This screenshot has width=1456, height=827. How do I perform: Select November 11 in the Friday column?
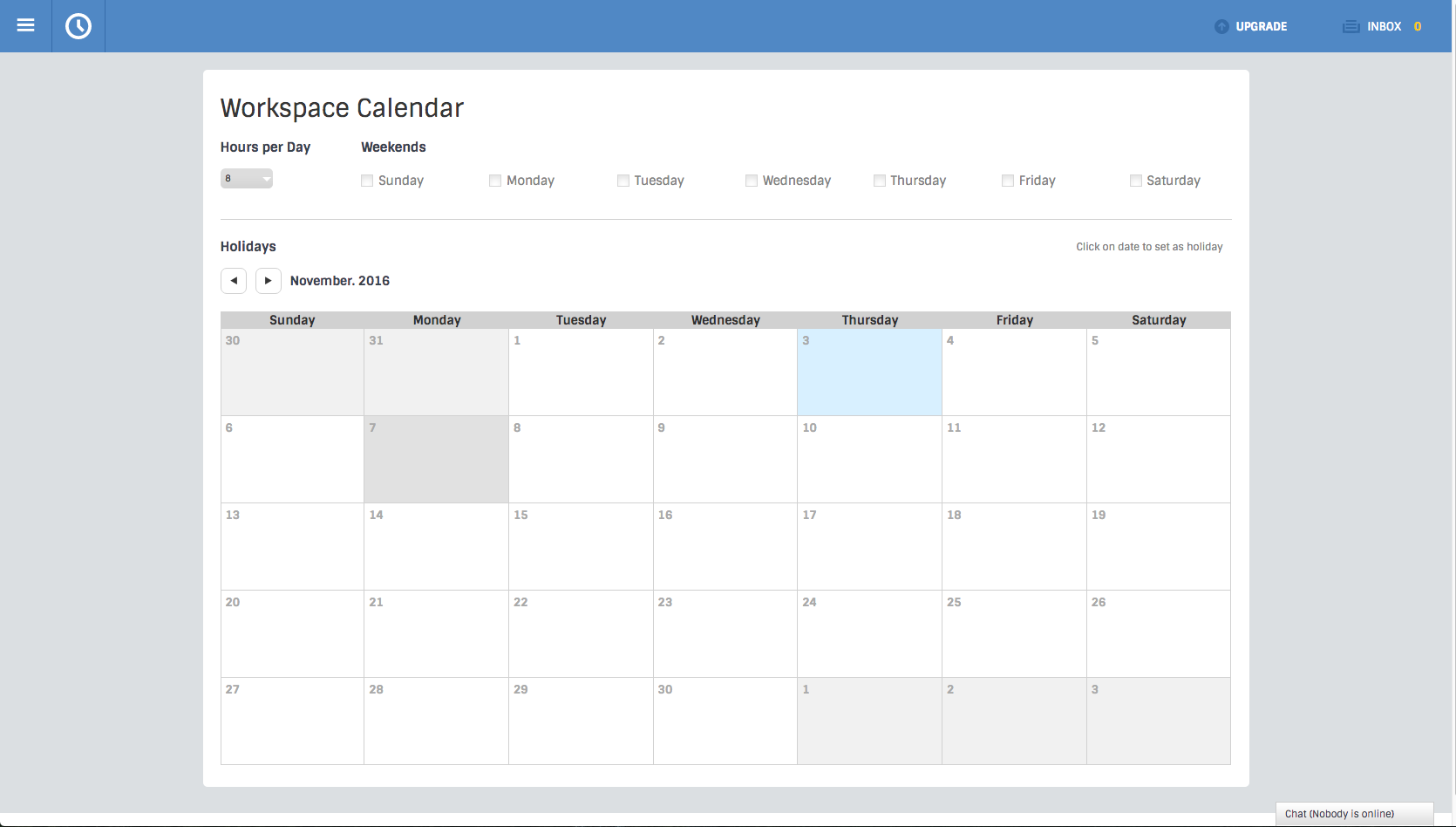[1013, 460]
